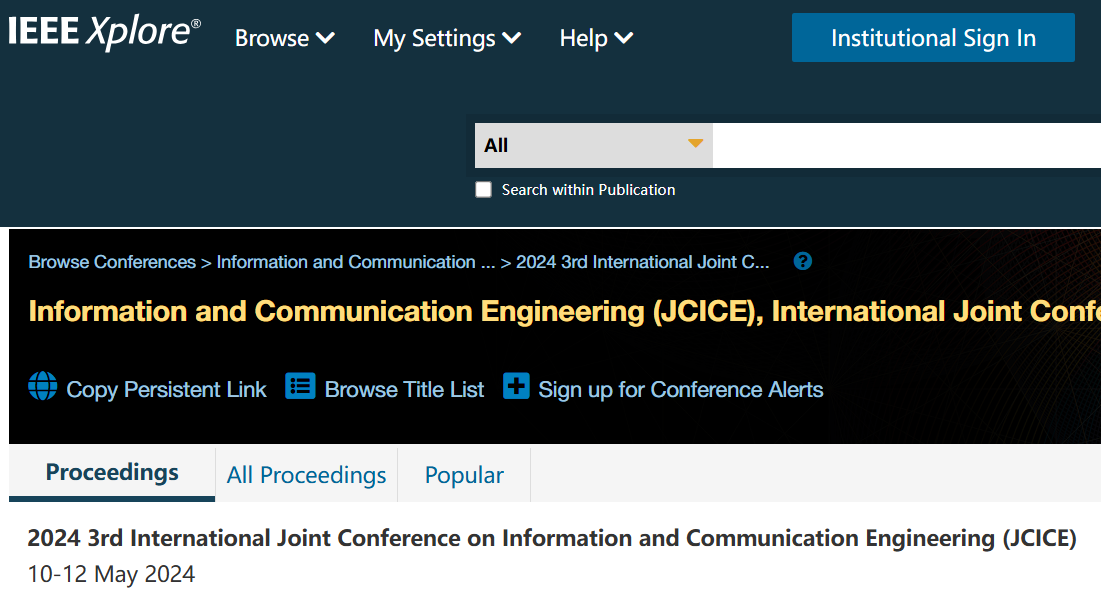Open Browse Title List

(x=404, y=389)
